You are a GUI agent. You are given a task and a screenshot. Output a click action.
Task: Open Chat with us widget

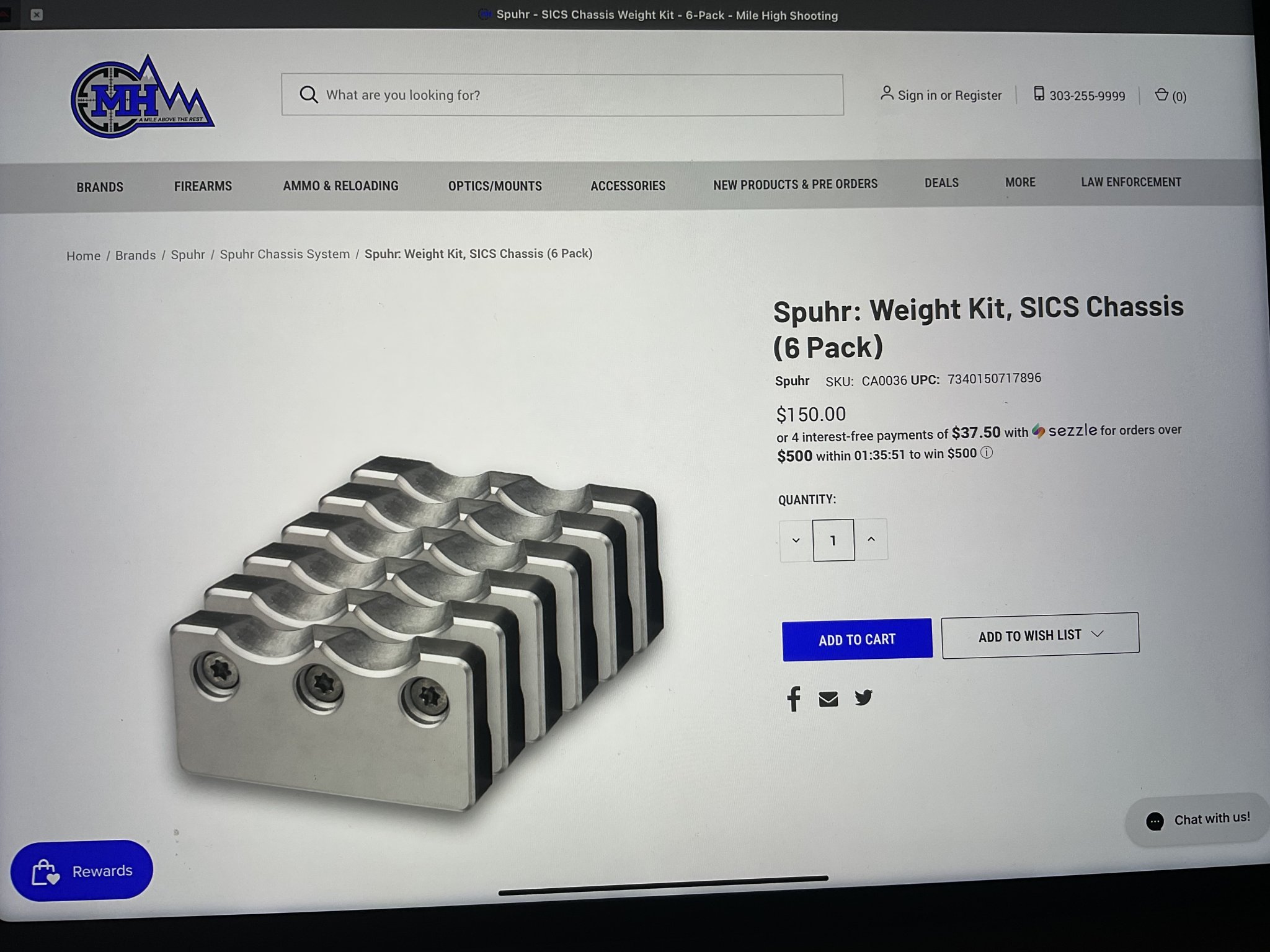[x=1197, y=819]
